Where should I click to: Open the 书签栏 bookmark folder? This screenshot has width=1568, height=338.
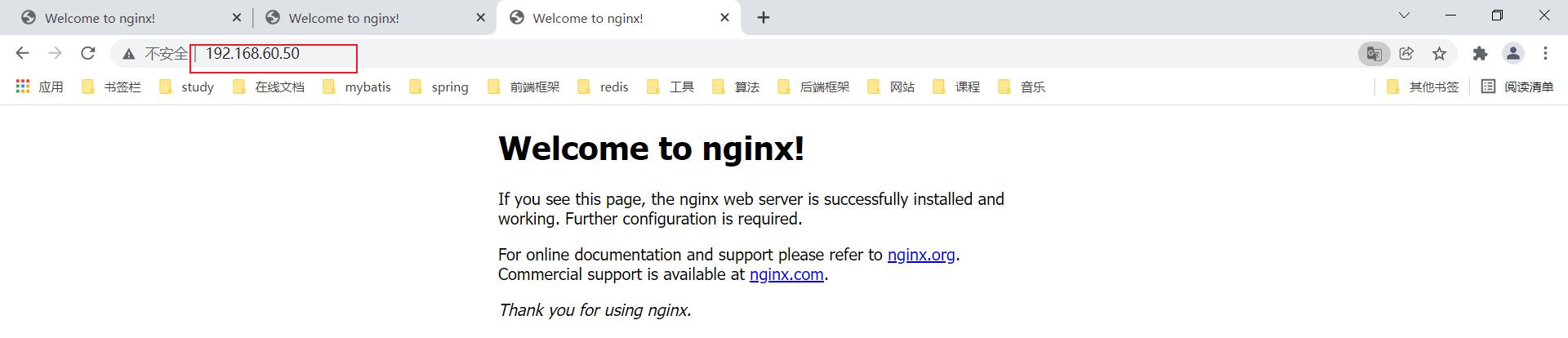coord(111,87)
